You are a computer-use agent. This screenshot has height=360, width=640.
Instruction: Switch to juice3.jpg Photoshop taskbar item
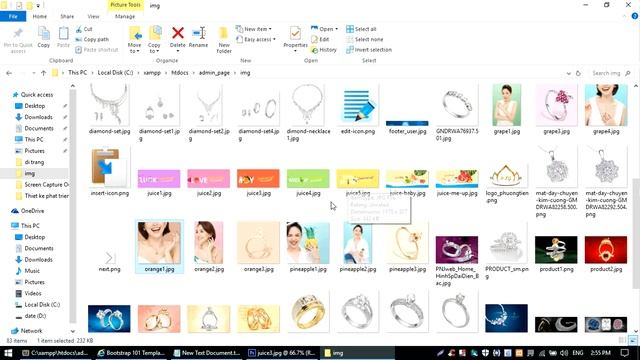tap(282, 353)
